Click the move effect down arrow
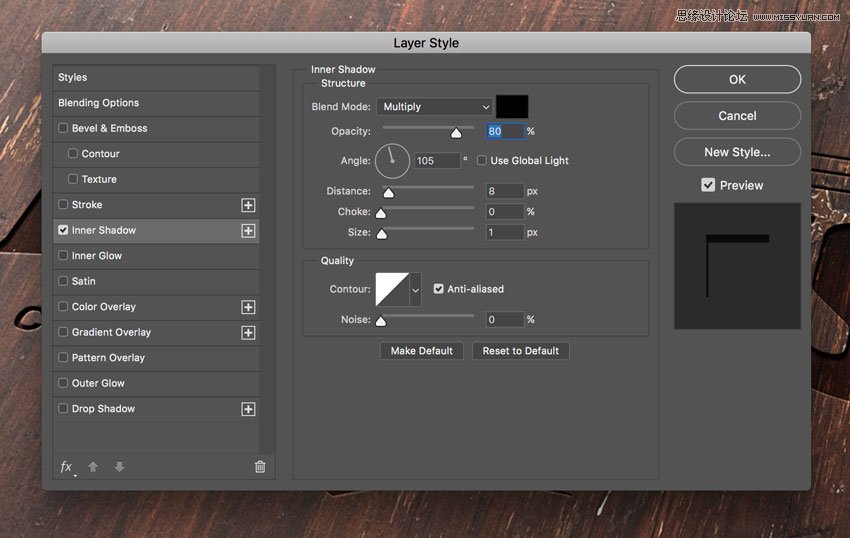 pos(119,467)
